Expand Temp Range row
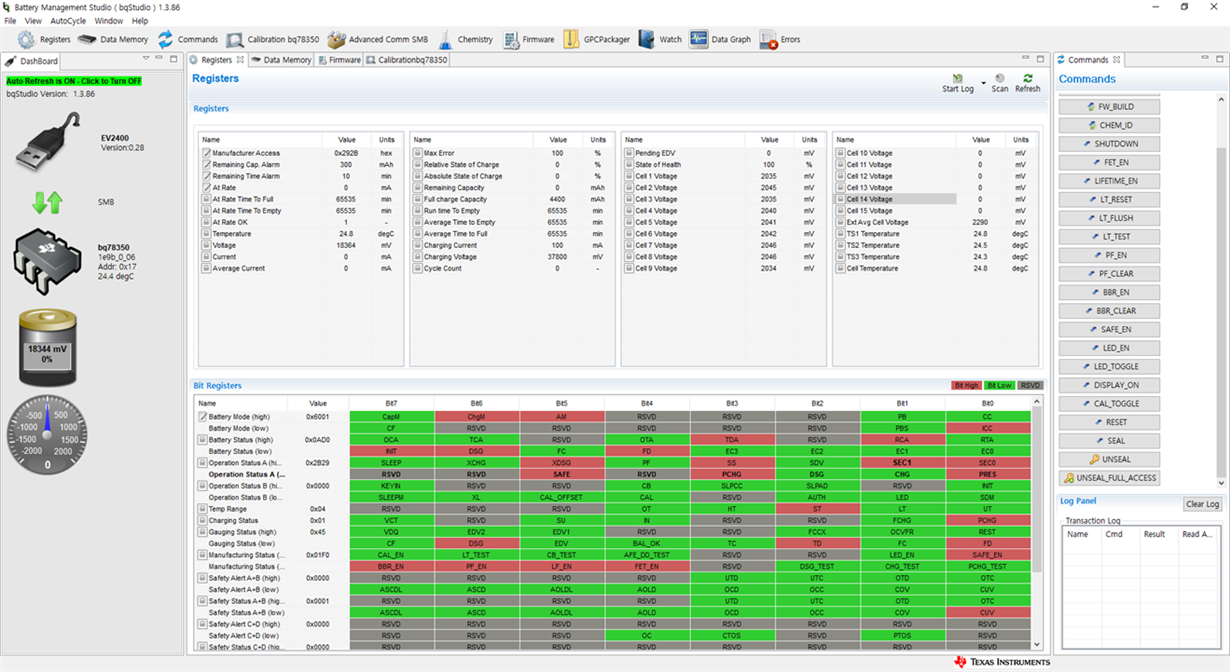Screen dimensions: 1230x672 [203, 509]
